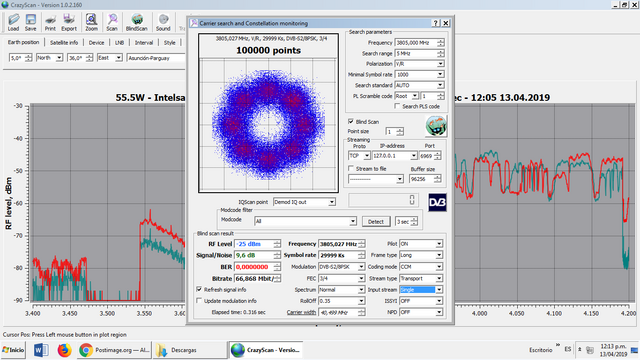Open the East longitude direction dropdown

click(118, 58)
